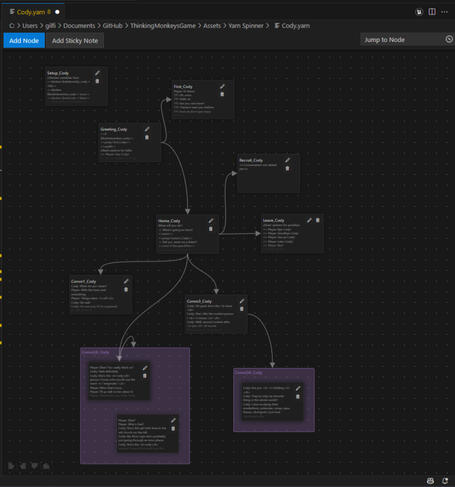Edit the Convo1_Cody node with pencil icon
455x487 pixels.
click(126, 281)
